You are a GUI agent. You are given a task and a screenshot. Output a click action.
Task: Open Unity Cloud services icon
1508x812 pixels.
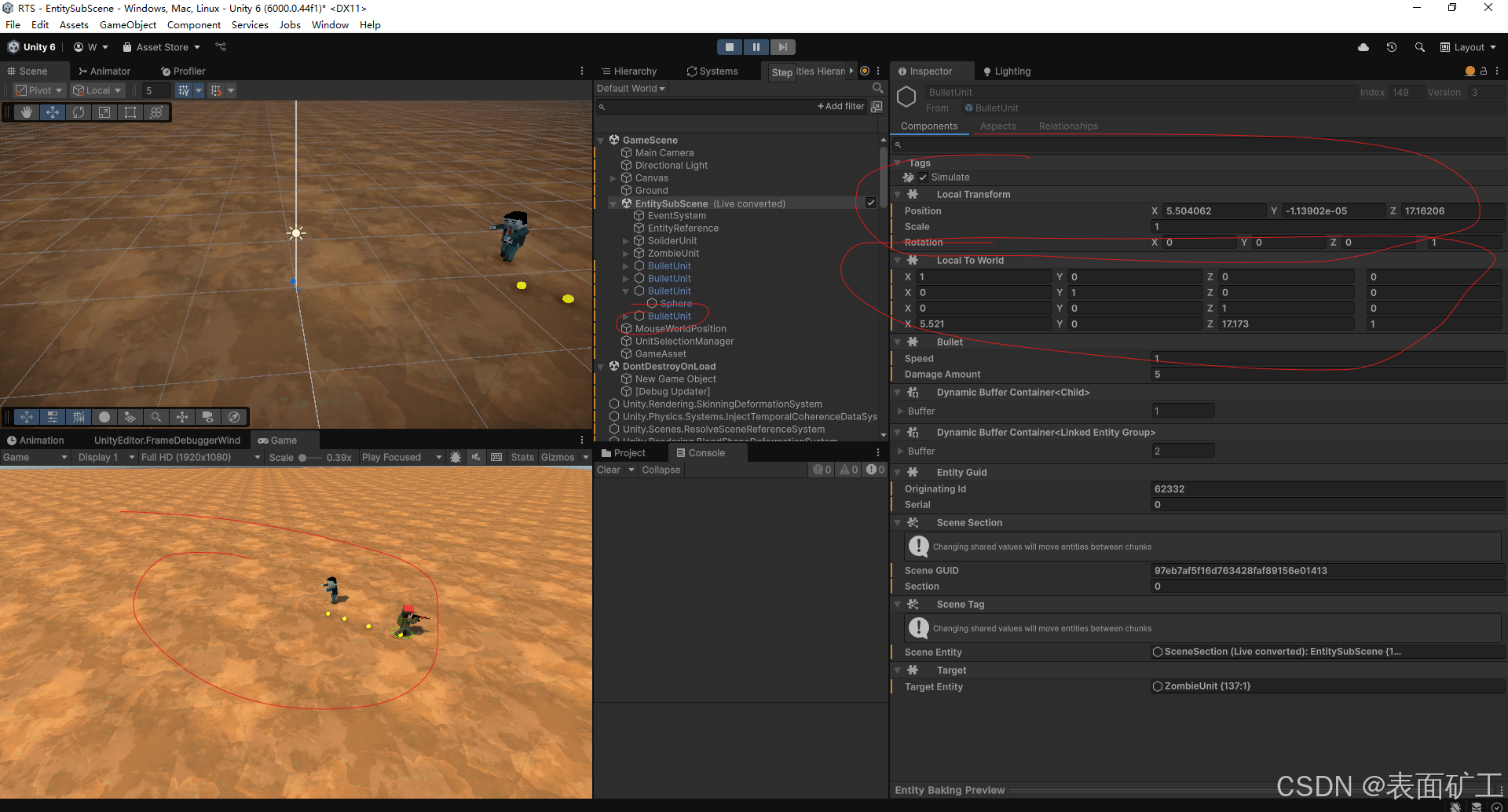tap(1363, 47)
